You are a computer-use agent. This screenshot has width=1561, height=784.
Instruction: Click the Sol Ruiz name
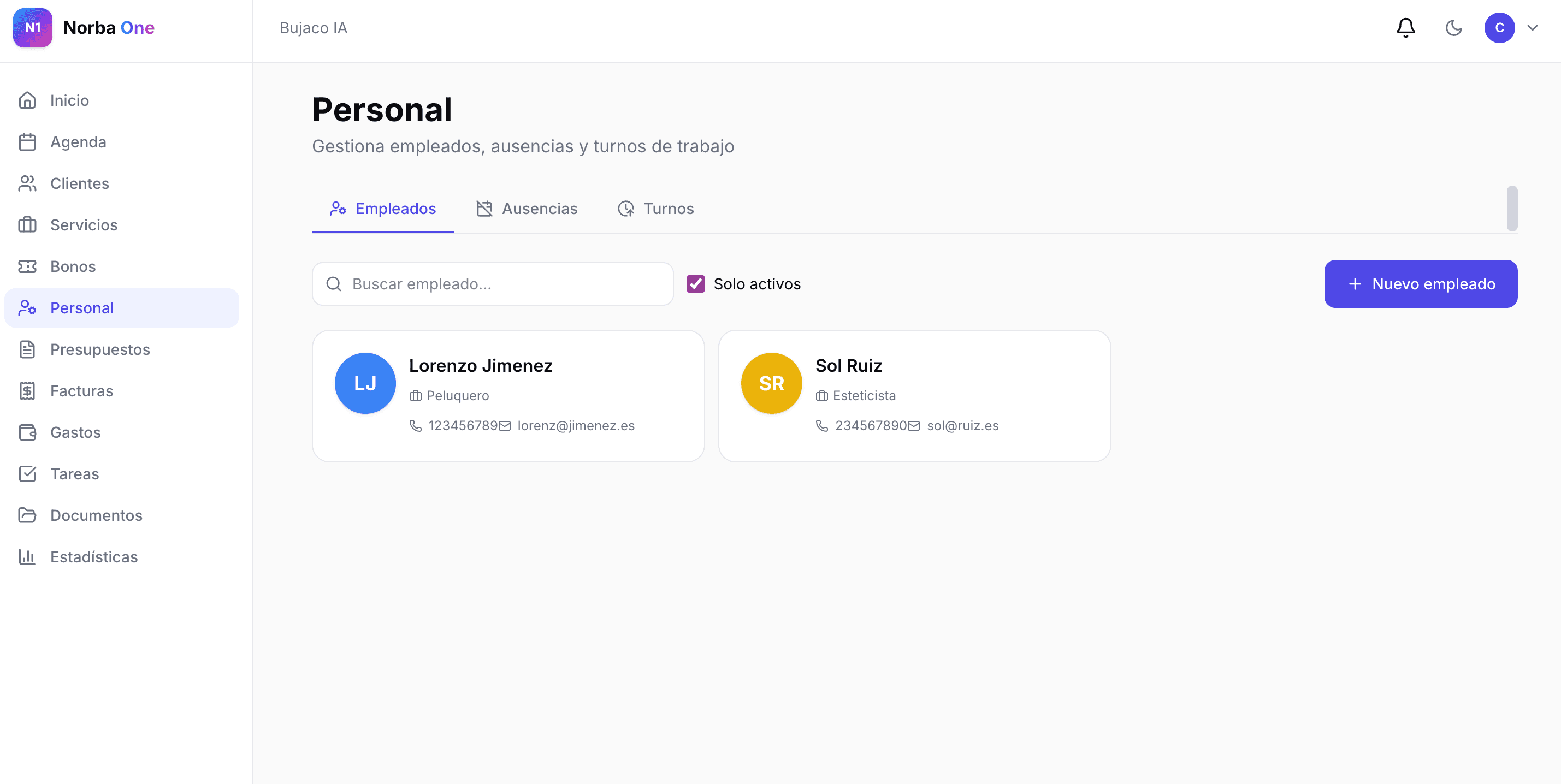tap(848, 365)
